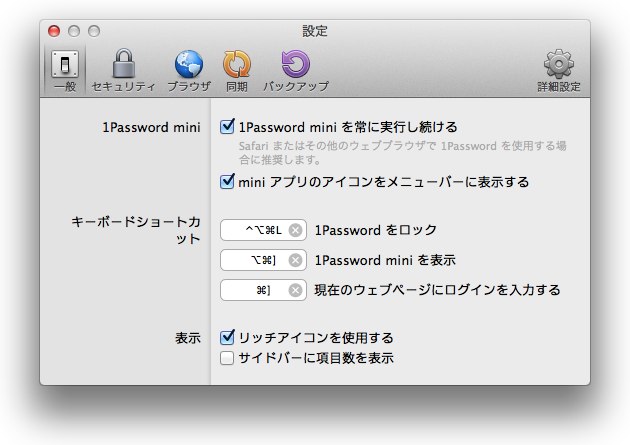630x445 pixels.
Task: Clear the ⌘] login fill shortcut
Action: click(x=295, y=290)
